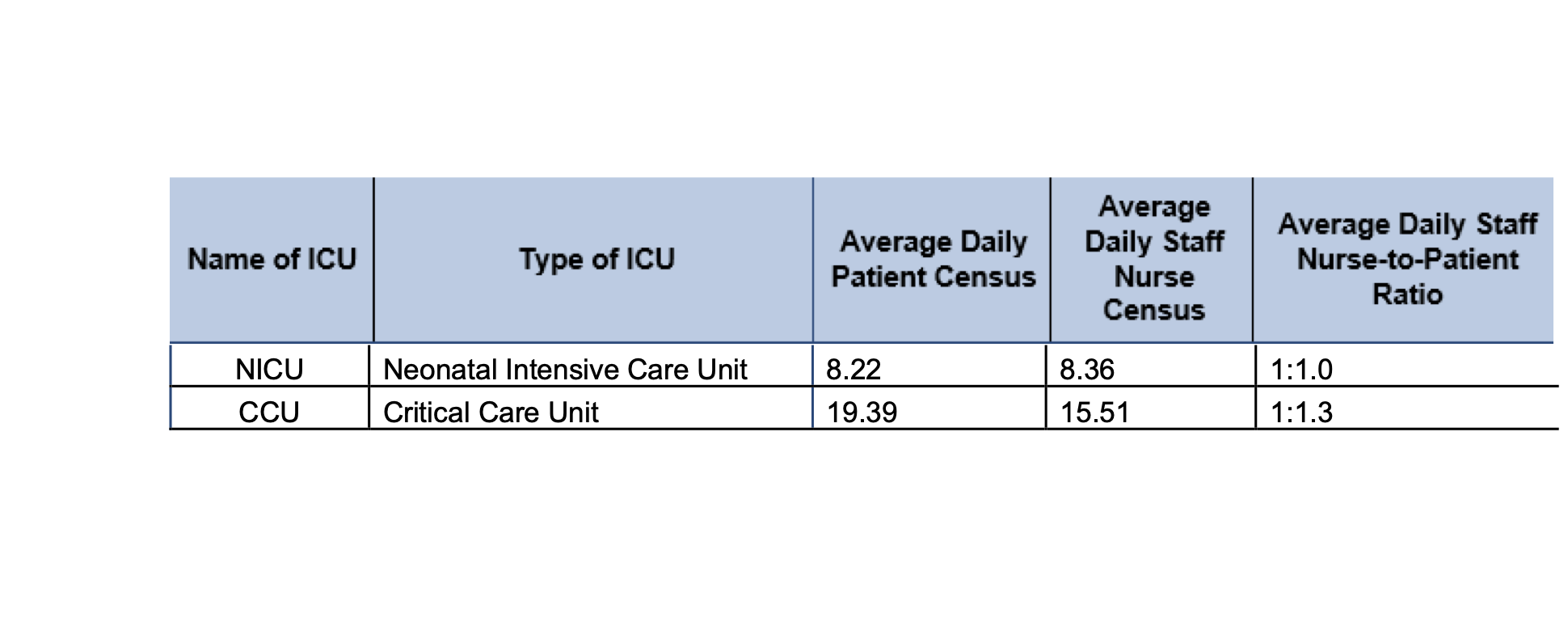Click the word 'Ratio' in header
The width and height of the screenshot is (1568, 618).
[1407, 294]
